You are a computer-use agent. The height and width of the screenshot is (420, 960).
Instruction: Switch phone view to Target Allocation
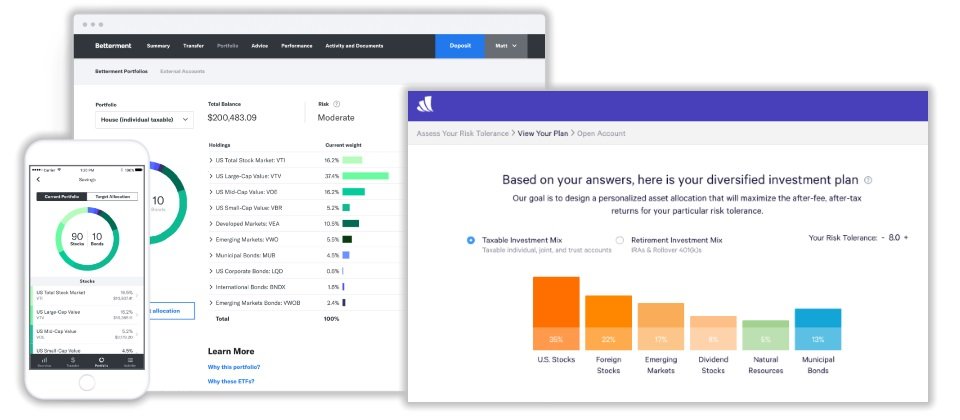(112, 197)
